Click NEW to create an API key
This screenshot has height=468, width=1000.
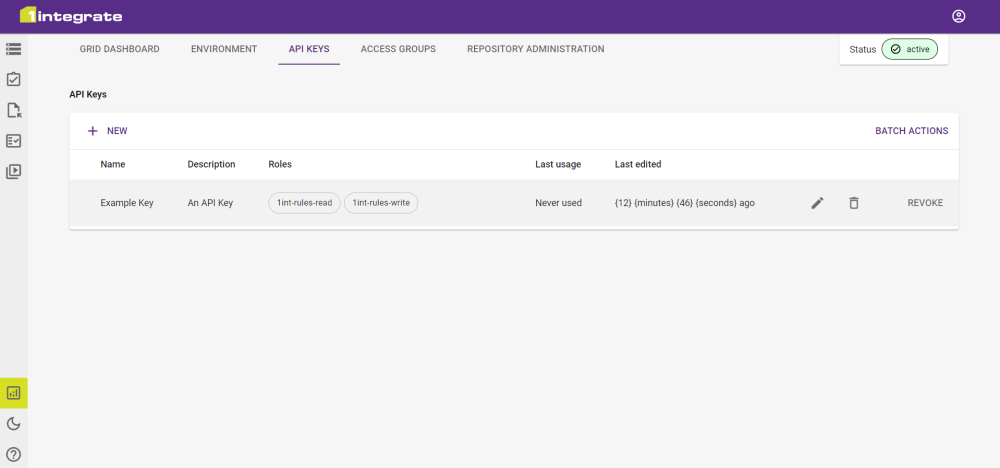tap(108, 131)
